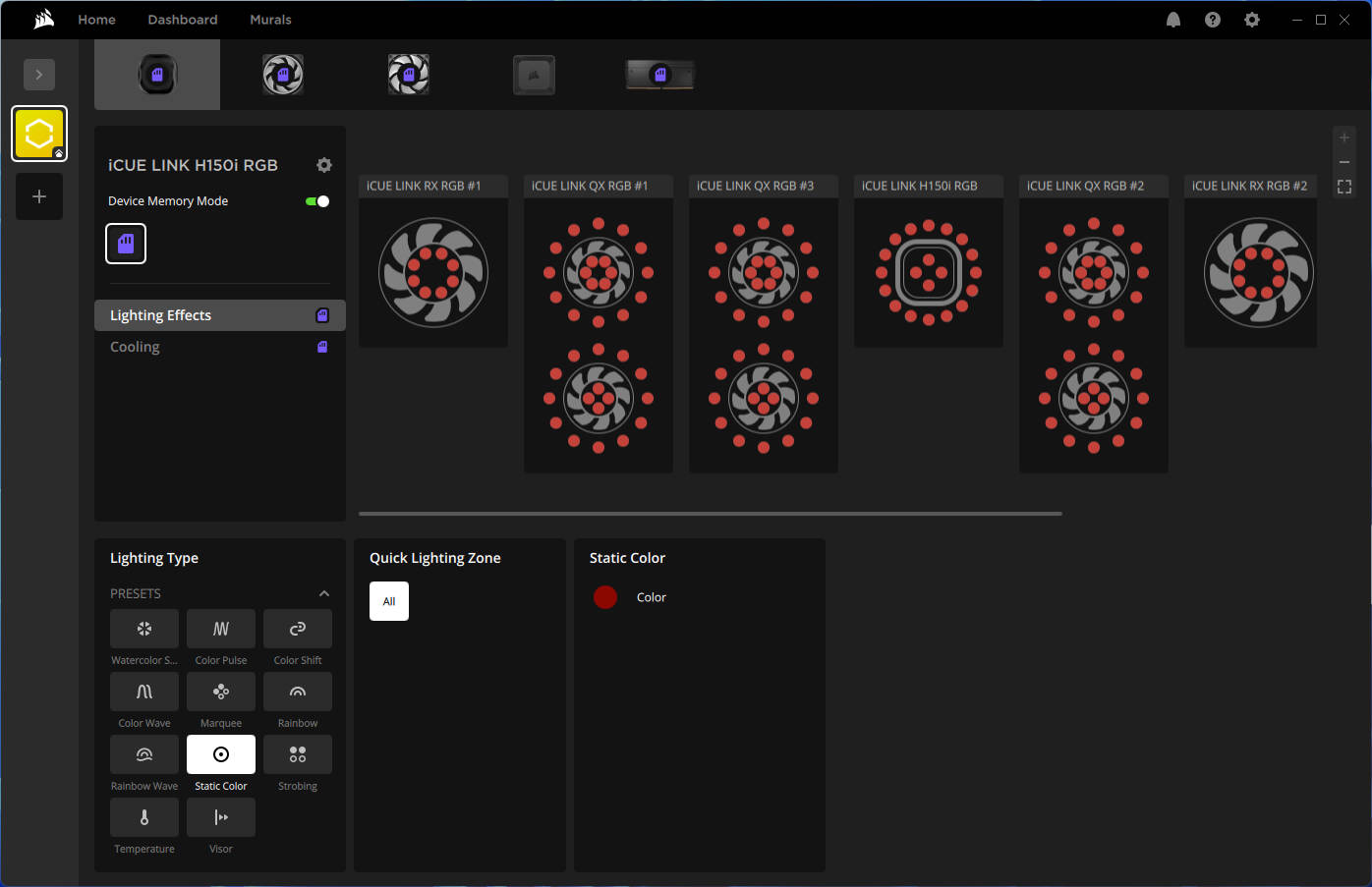Select the yellow hexagon profile icon
The width and height of the screenshot is (1372, 887).
click(39, 134)
